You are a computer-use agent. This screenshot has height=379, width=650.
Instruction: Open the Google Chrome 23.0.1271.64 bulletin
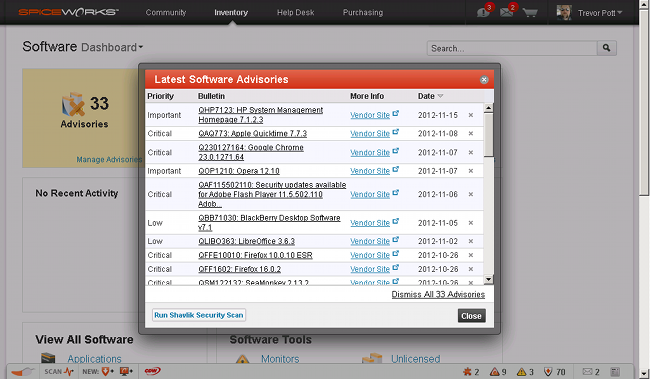tap(251, 152)
